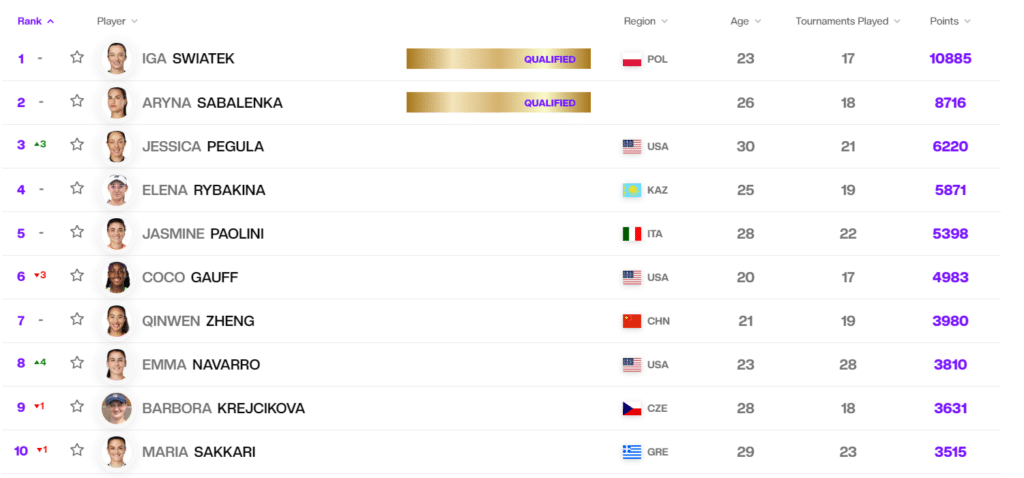Viewport: 1024px width, 478px height.
Task: Sort table by Points header
Action: pos(949,21)
